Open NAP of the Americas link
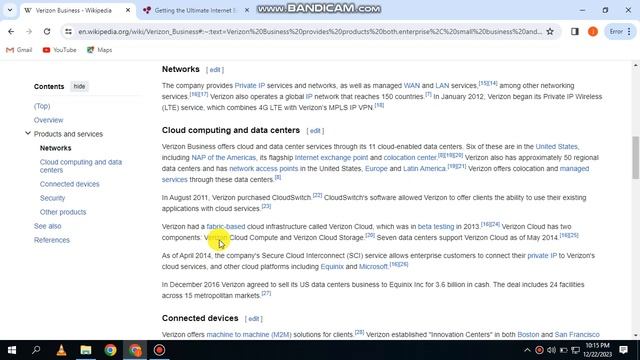Viewport: 640px width, 360px height. click(x=224, y=157)
